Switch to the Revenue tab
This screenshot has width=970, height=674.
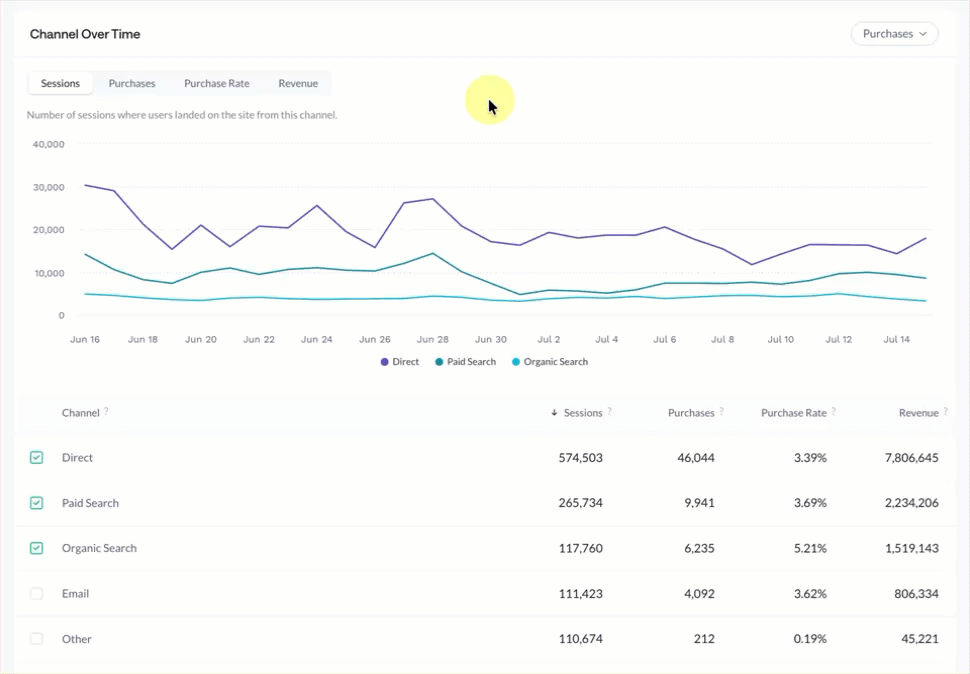point(298,83)
